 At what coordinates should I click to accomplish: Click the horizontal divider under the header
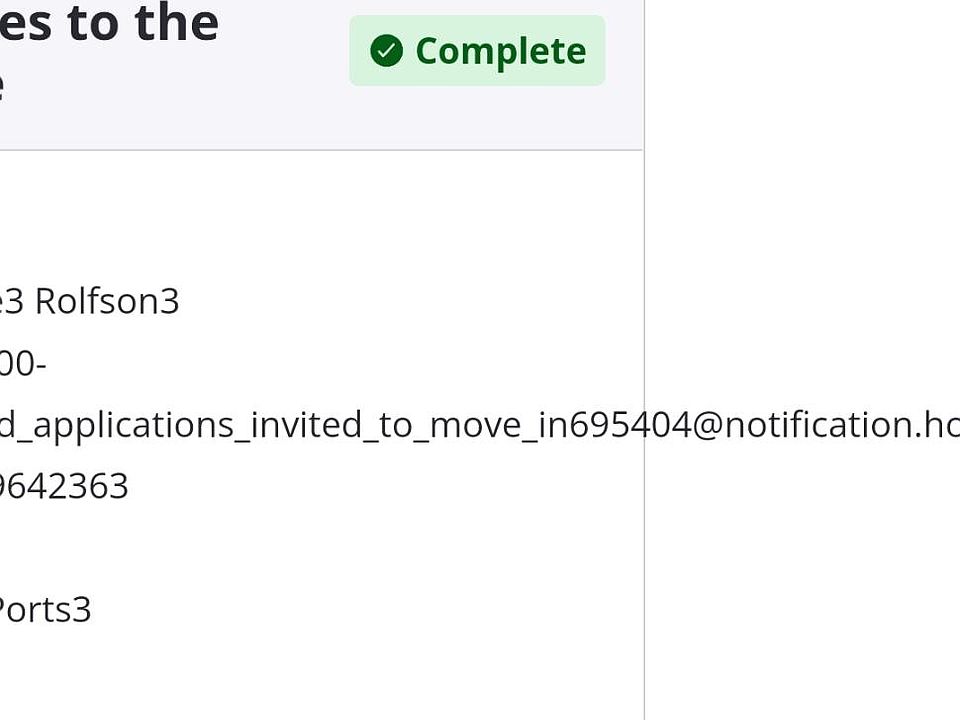coord(320,150)
